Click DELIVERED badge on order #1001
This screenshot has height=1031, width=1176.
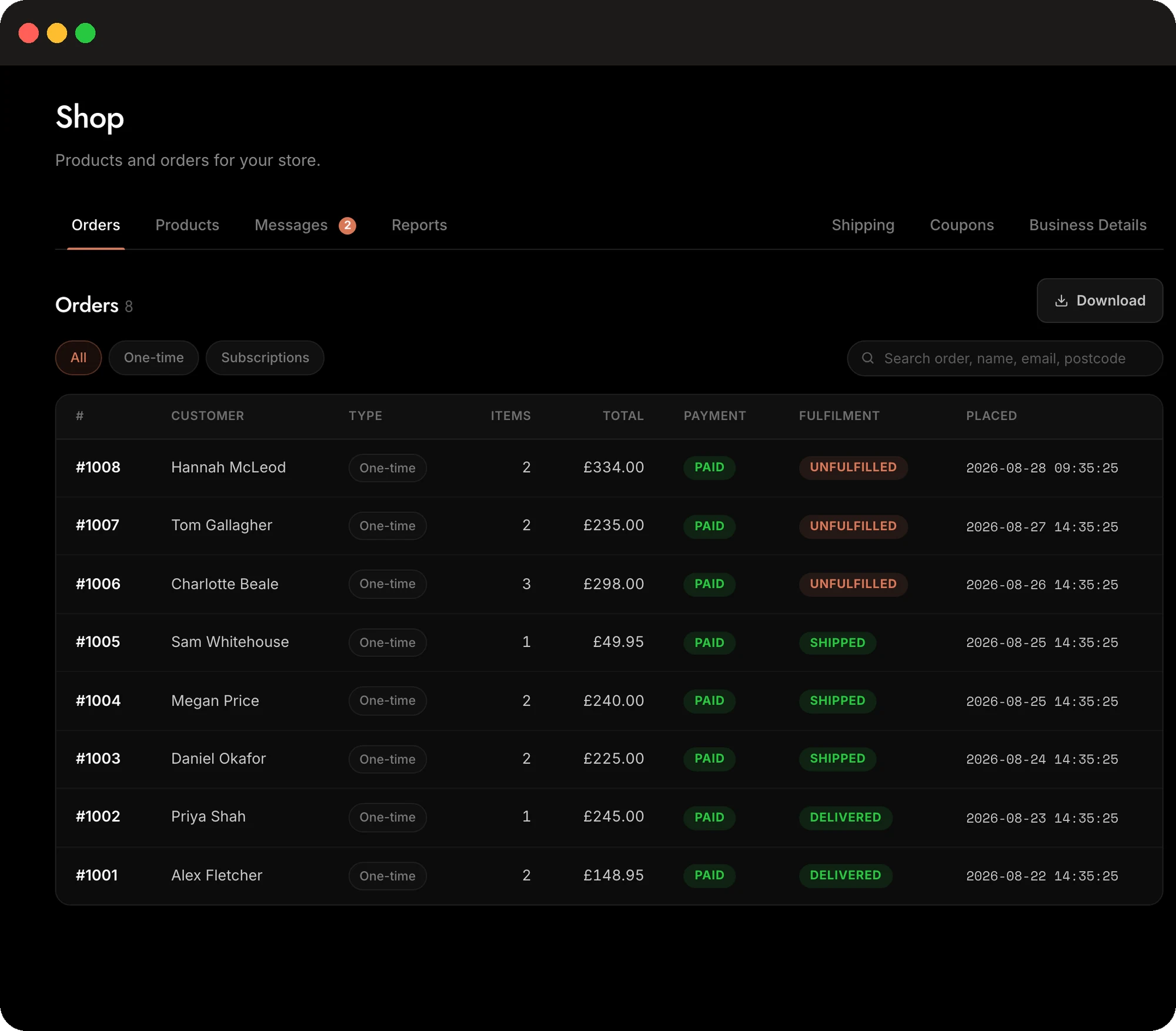pos(845,875)
